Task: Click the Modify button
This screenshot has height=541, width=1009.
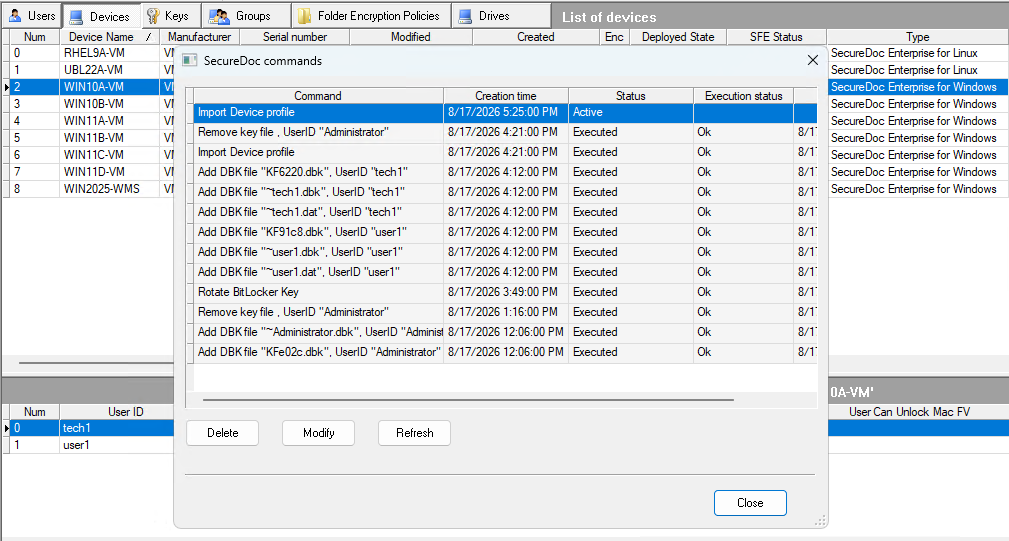Action: pos(319,433)
